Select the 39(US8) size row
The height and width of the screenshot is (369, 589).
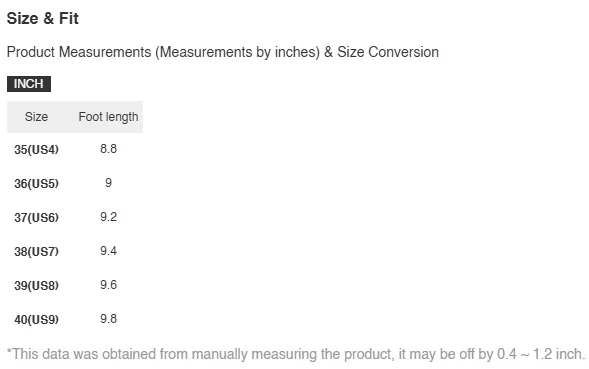pyautogui.click(x=75, y=285)
